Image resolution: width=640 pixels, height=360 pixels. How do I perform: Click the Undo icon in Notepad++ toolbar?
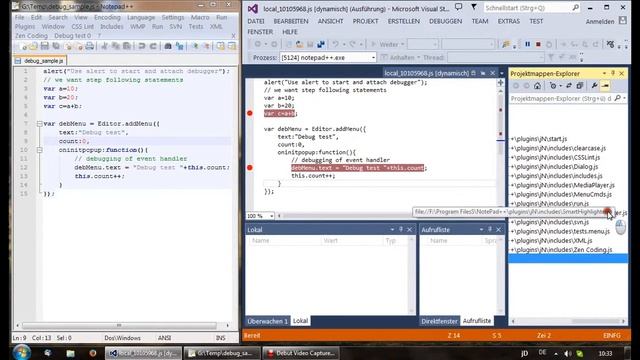point(142,46)
